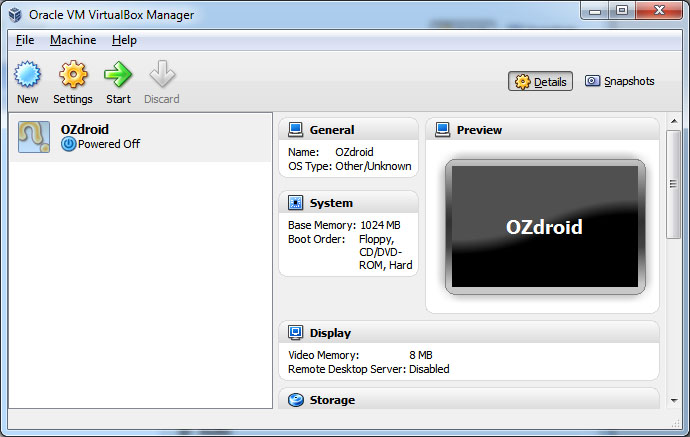The image size is (690, 437).
Task: Maximize the VirtualBox Manager window
Action: [x=622, y=11]
